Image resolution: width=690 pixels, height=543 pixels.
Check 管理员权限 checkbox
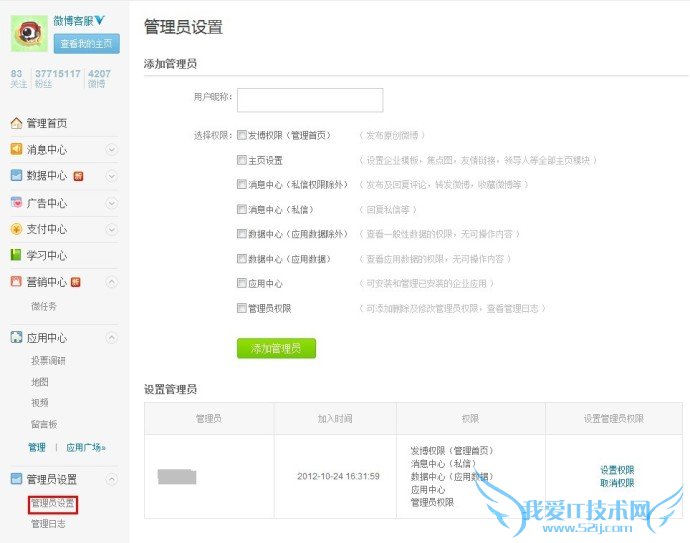pyautogui.click(x=242, y=308)
